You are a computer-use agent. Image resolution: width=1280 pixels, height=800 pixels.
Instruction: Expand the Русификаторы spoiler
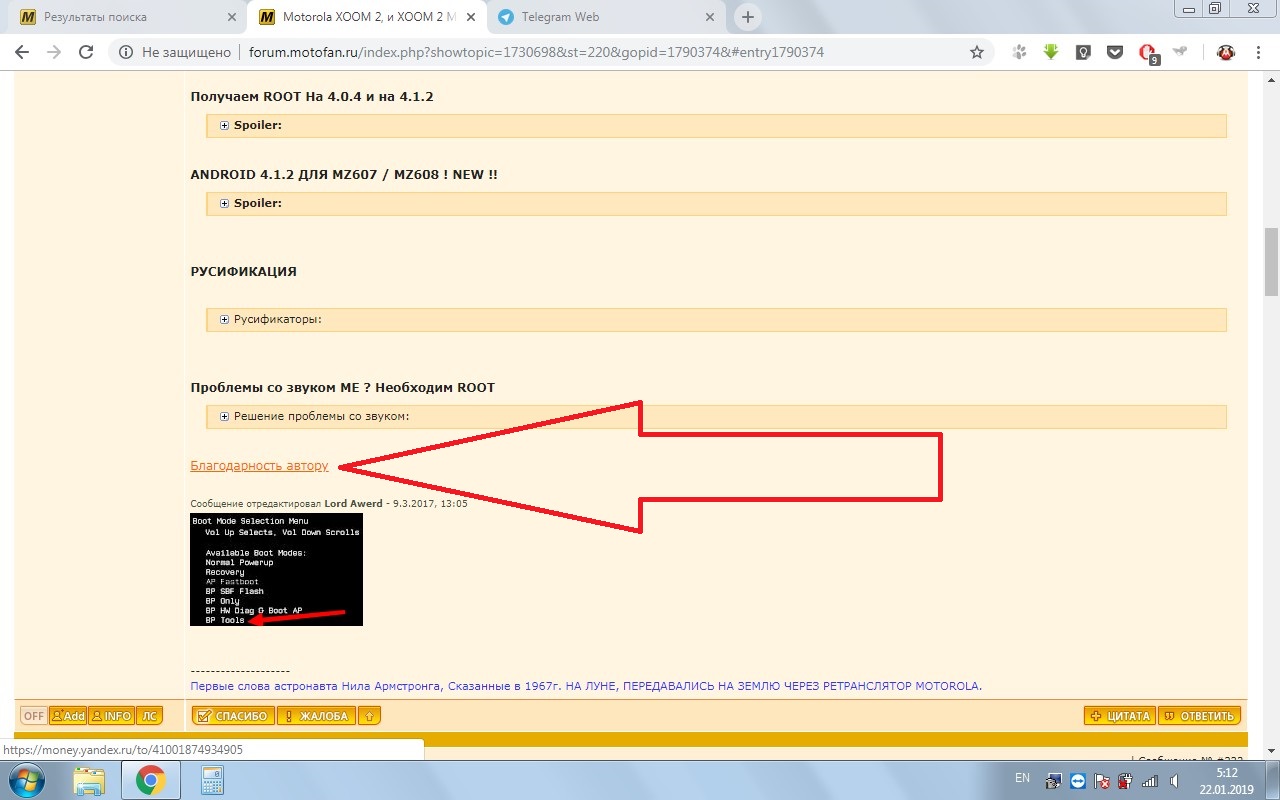click(224, 320)
